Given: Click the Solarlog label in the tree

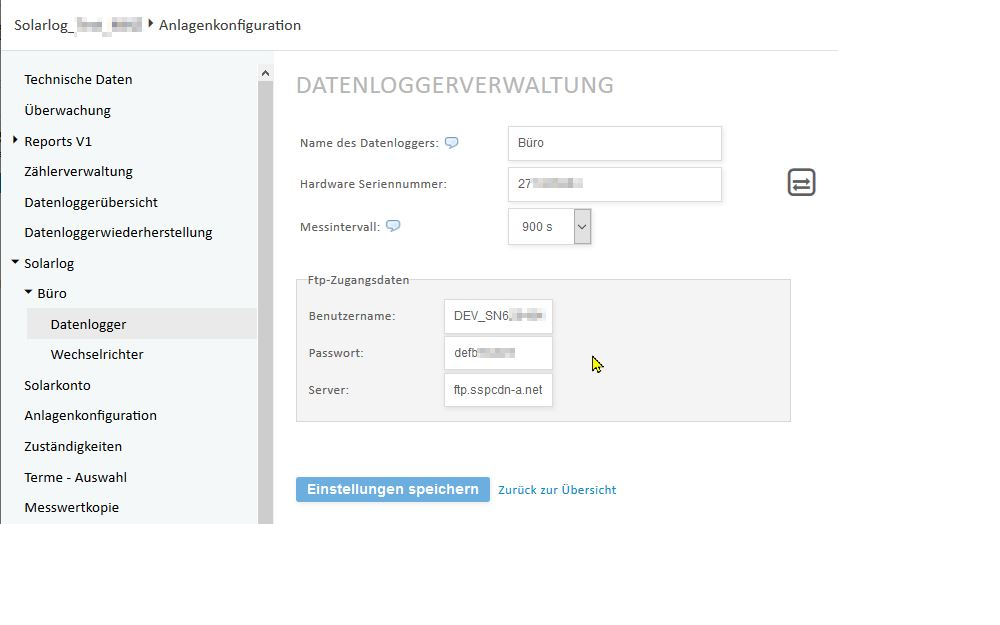Looking at the screenshot, I should pyautogui.click(x=49, y=263).
